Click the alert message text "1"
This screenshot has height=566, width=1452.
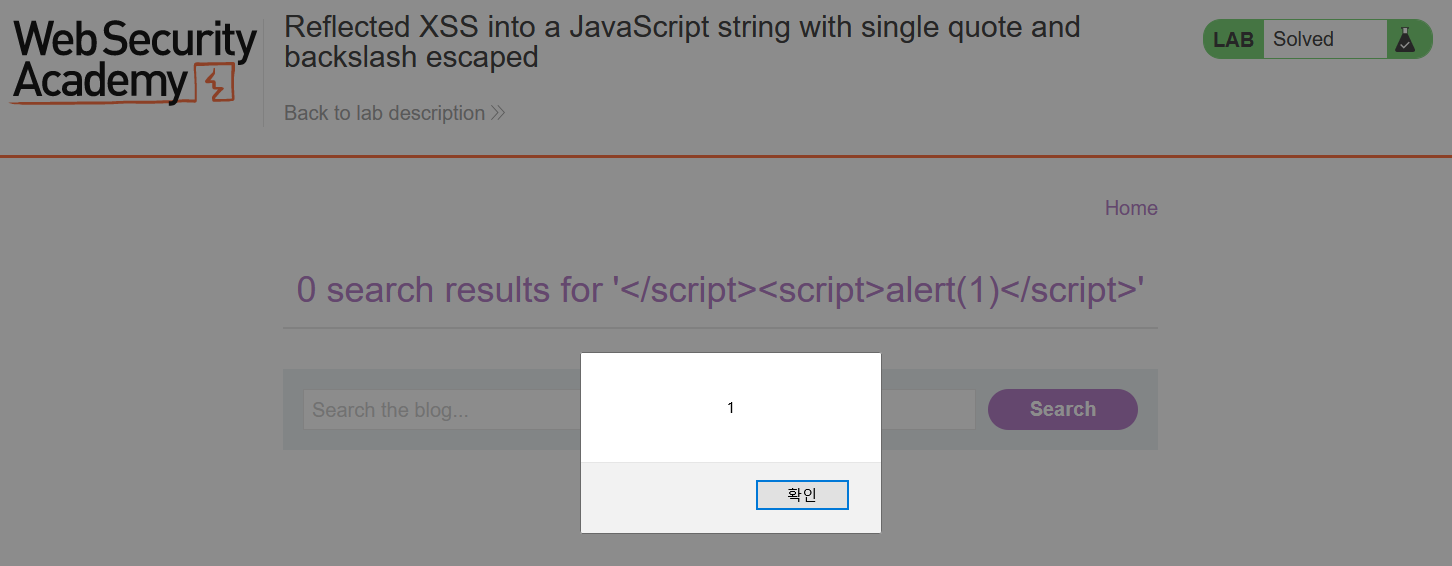pos(731,408)
